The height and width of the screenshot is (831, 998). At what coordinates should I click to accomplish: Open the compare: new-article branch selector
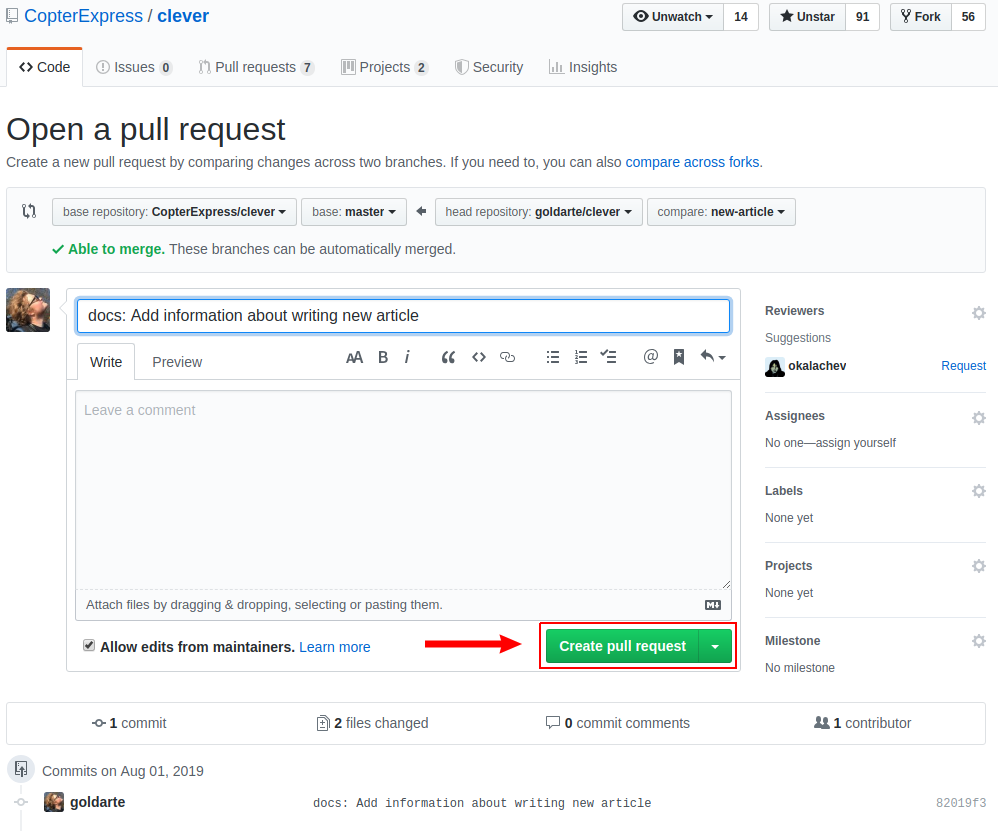click(721, 211)
